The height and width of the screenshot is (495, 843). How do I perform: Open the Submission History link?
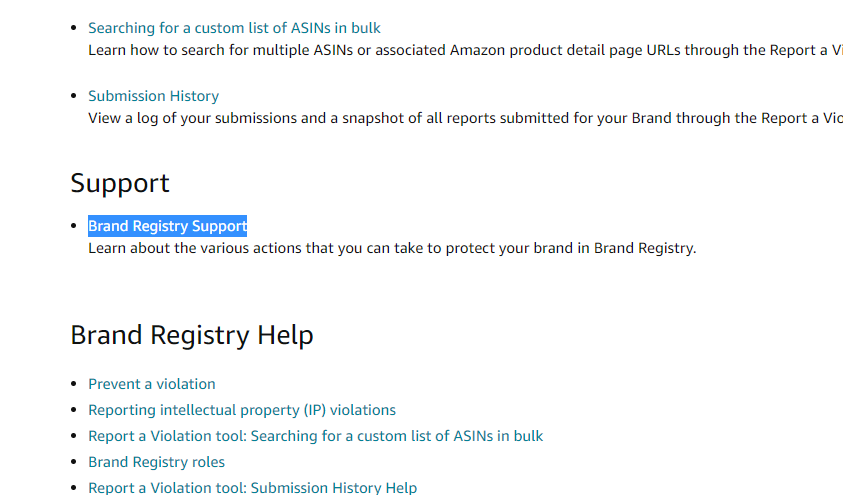[x=153, y=96]
